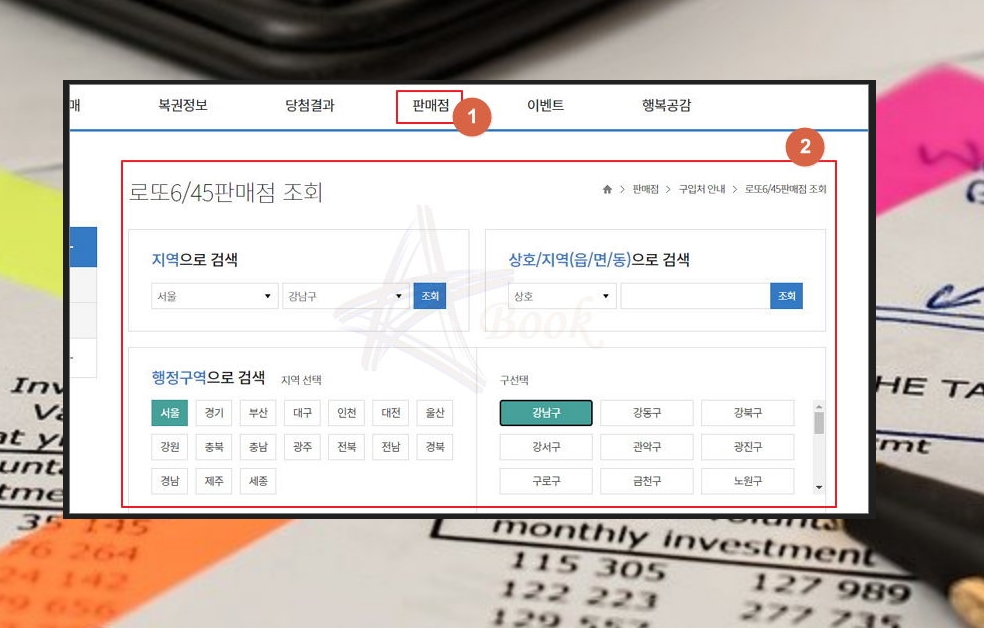Open the 행복공감 menu

pyautogui.click(x=666, y=105)
